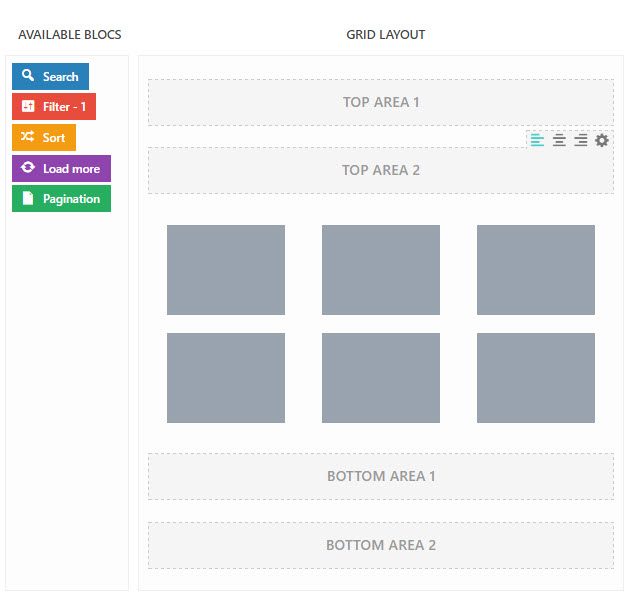Select the Bottom Area 1 drop zone
Image resolution: width=630 pixels, height=595 pixels.
coord(381,476)
